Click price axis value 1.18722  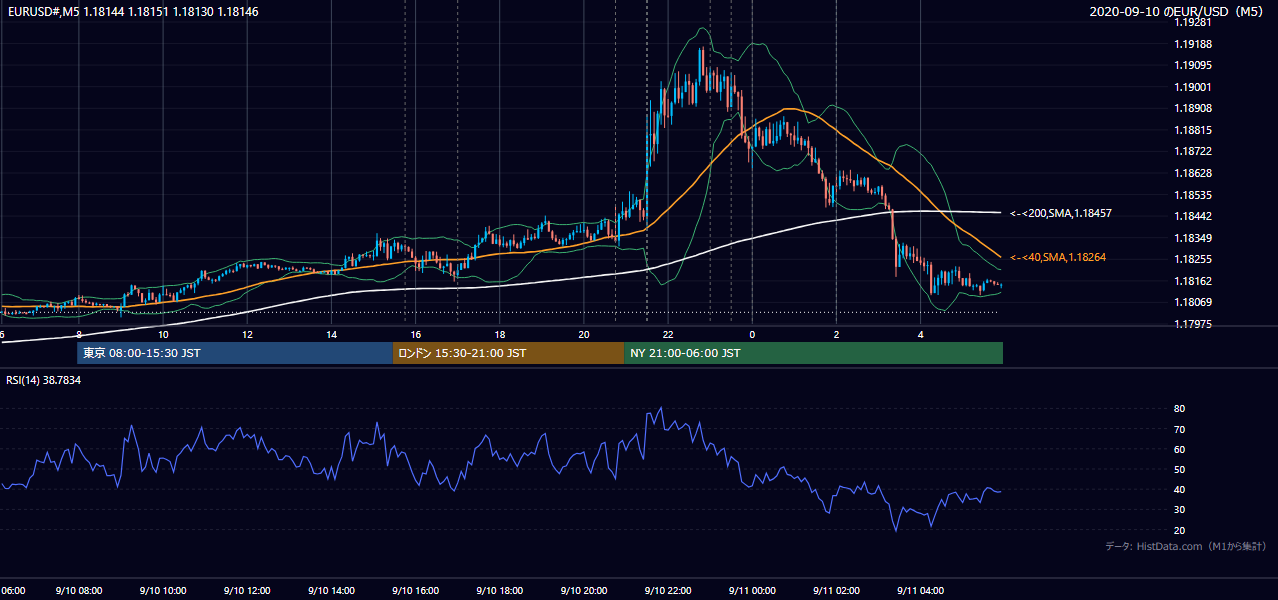pyautogui.click(x=1194, y=152)
